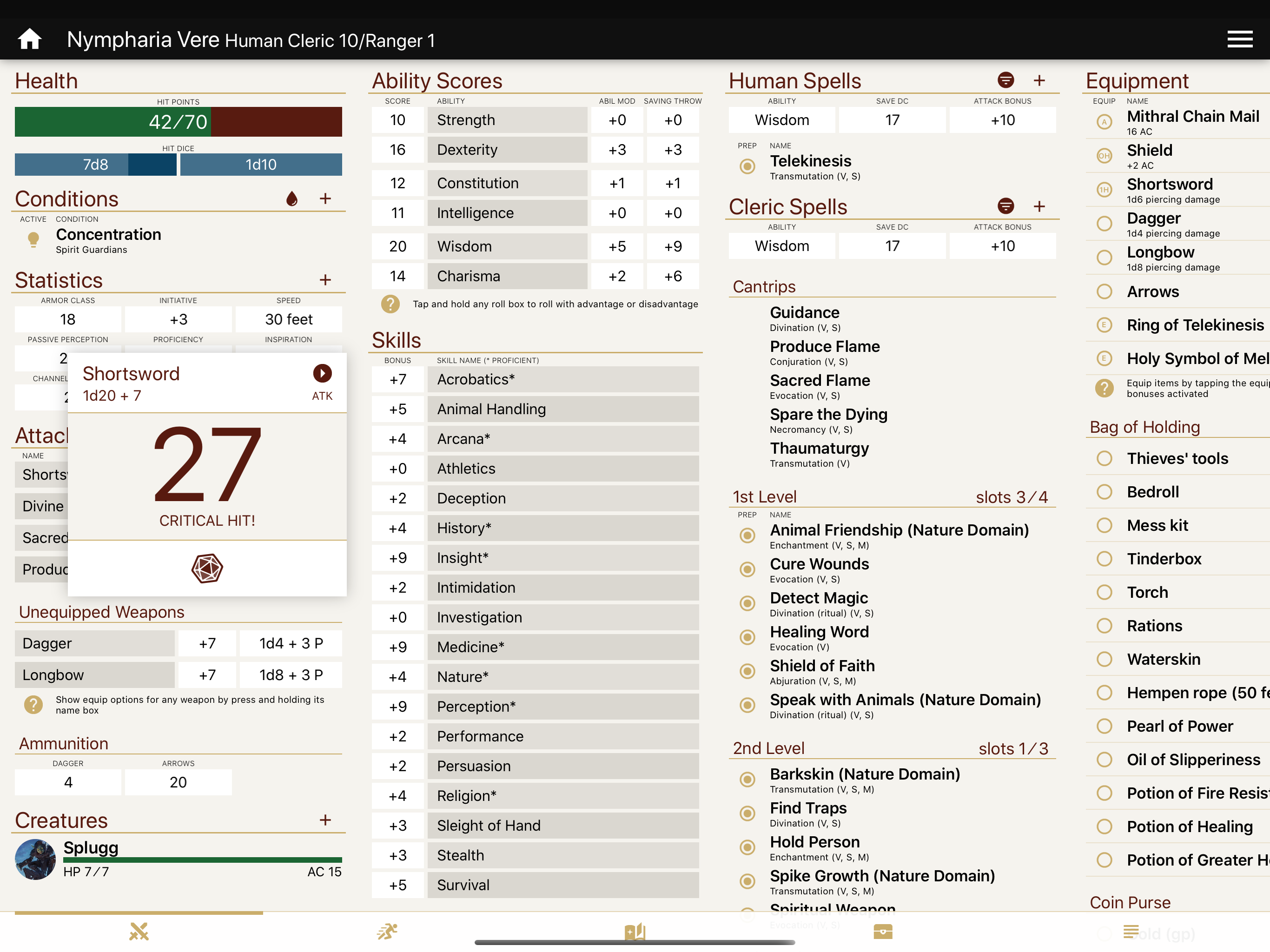Tap the Ring of Telekinesis equip icon
The width and height of the screenshot is (1270, 952).
1104,325
